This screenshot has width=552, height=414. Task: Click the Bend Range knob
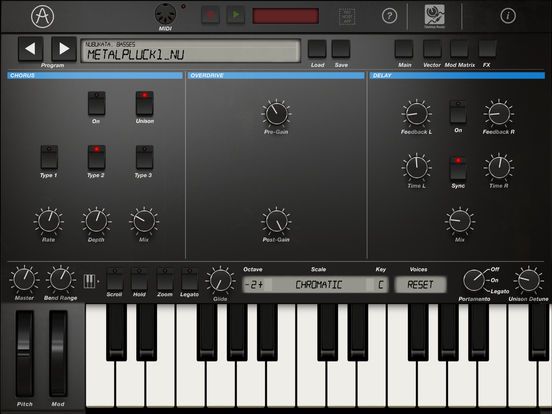pos(61,279)
